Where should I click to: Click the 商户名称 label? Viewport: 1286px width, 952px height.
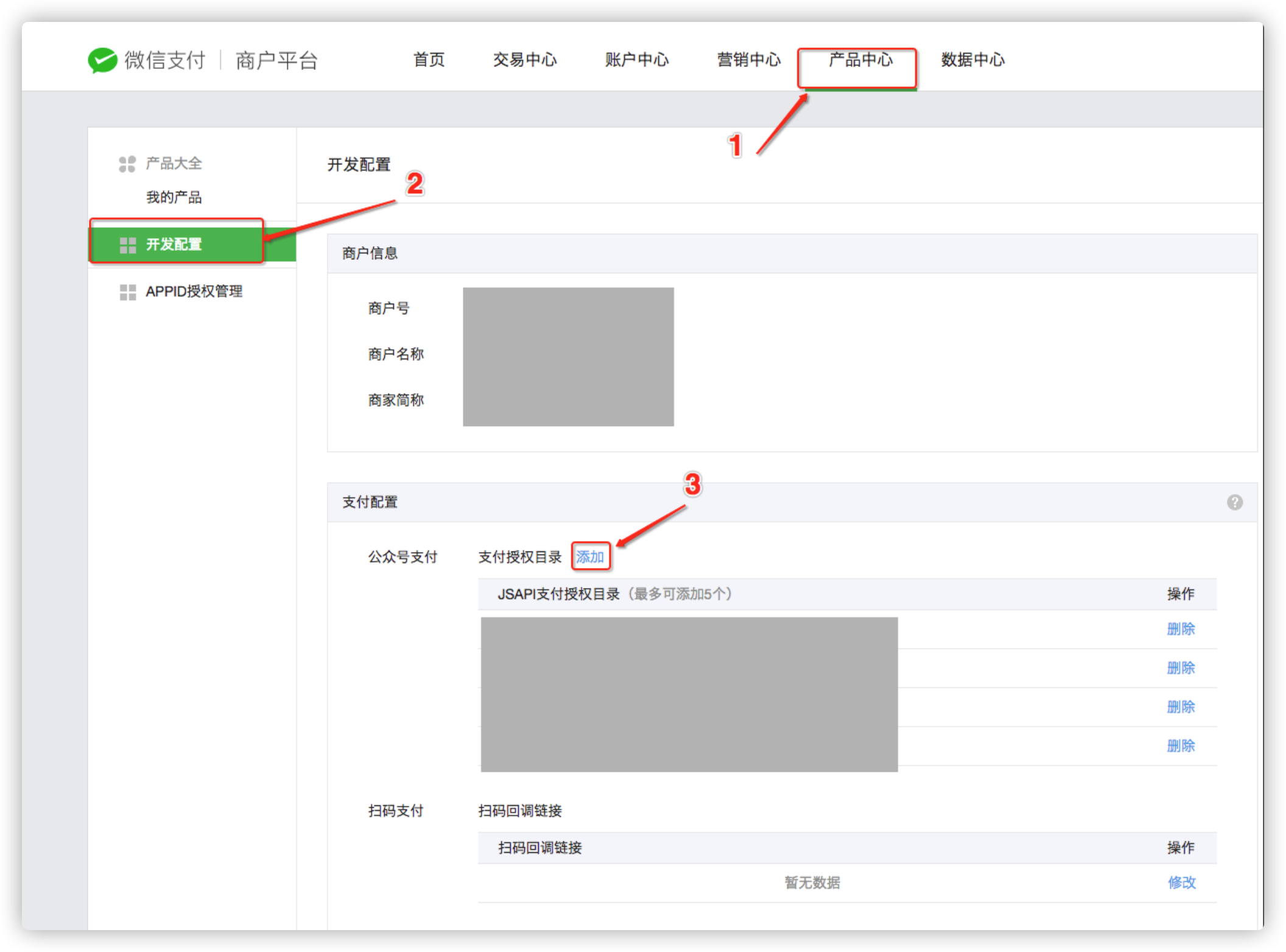click(396, 354)
